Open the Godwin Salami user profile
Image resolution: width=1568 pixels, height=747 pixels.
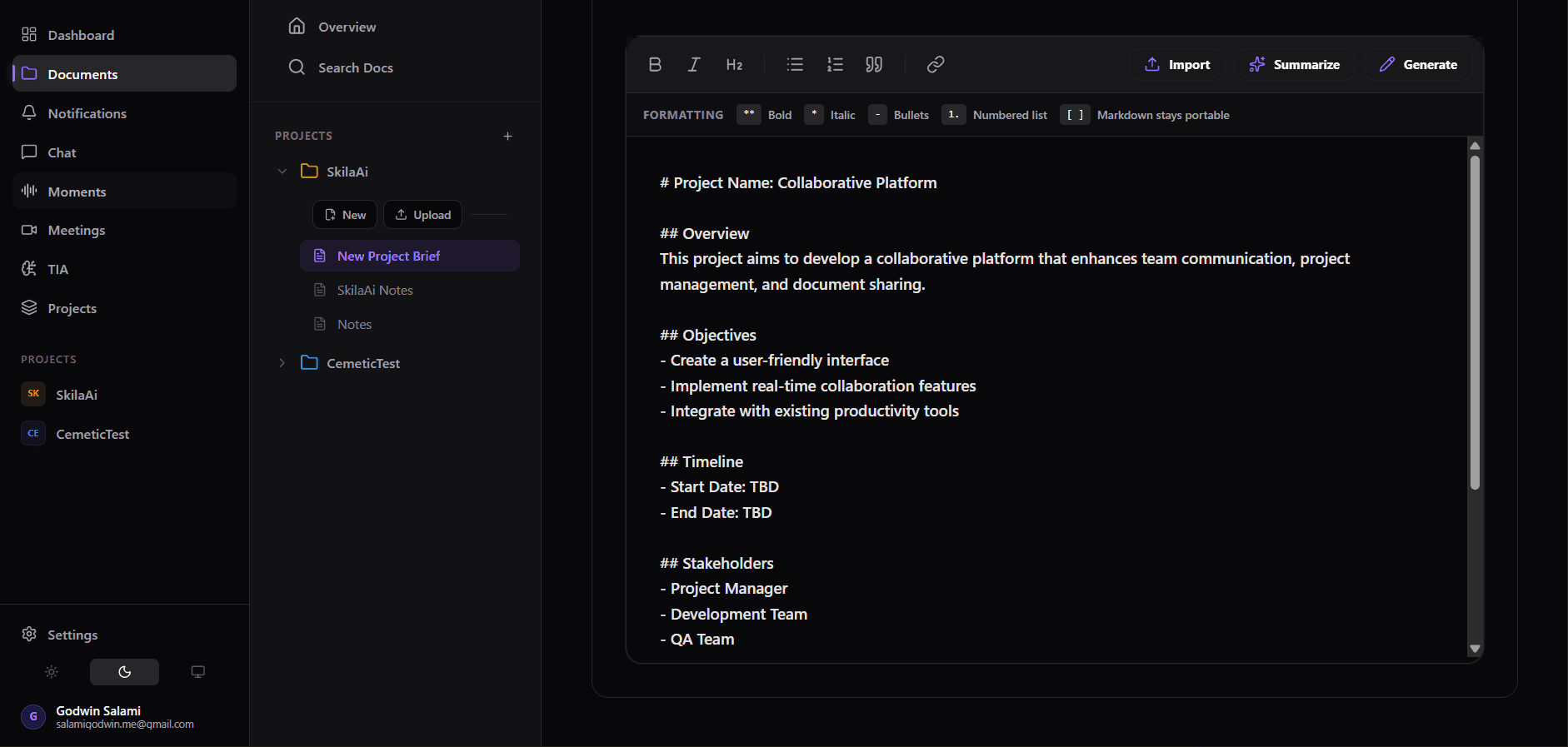125,717
